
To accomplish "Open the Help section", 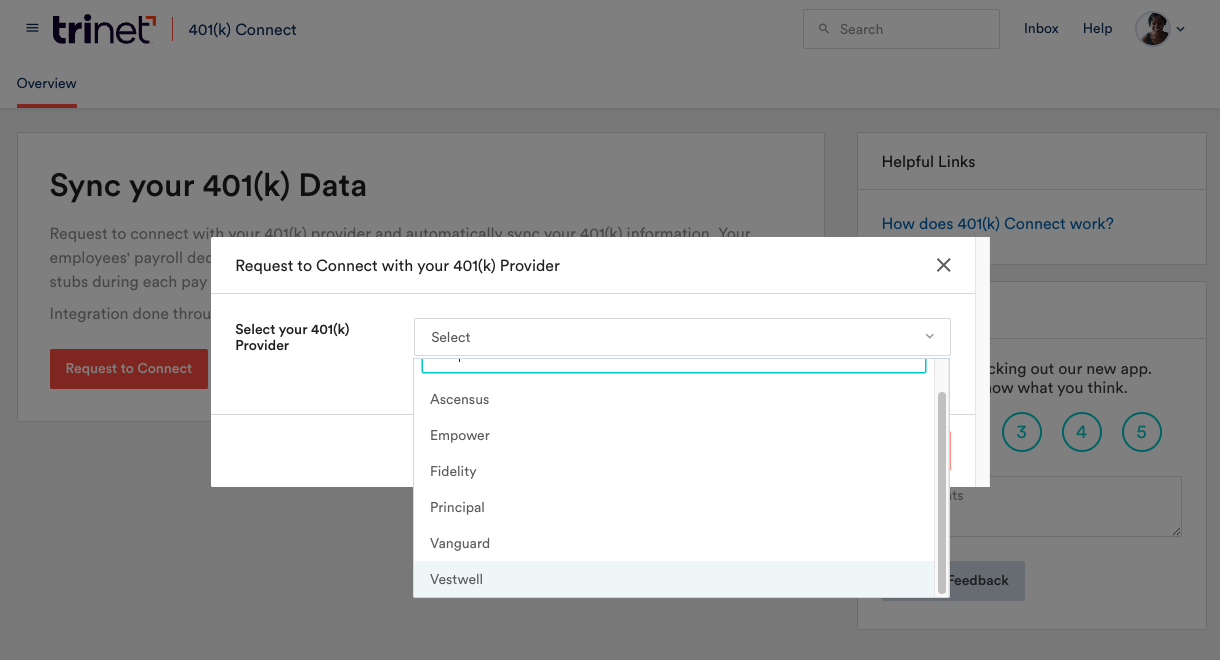I will 1097,28.
